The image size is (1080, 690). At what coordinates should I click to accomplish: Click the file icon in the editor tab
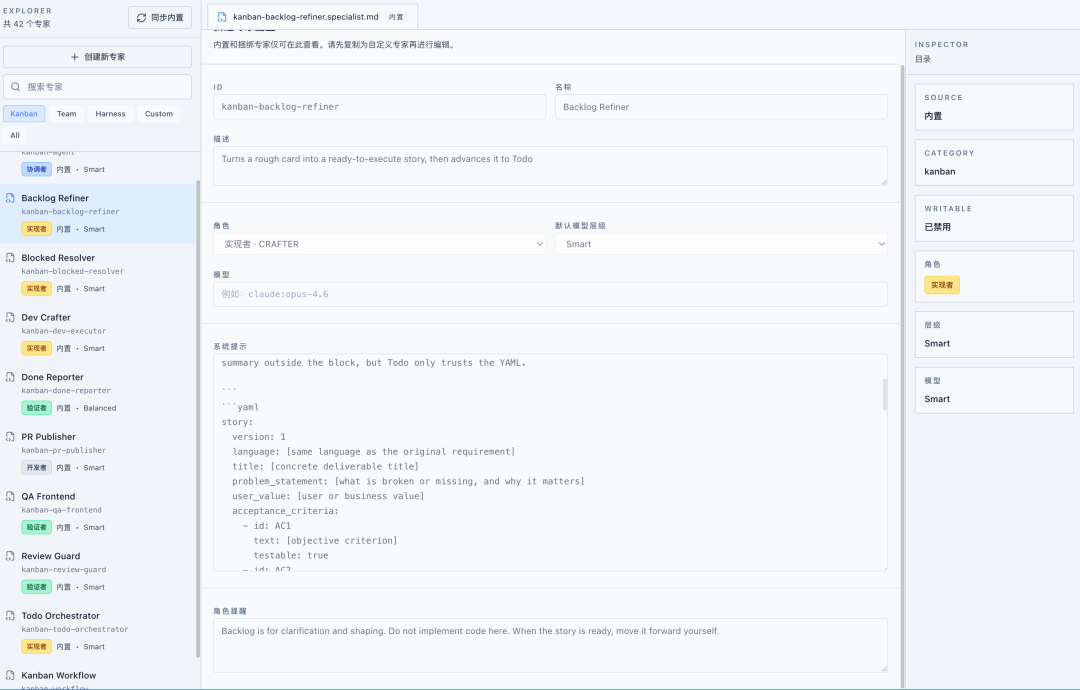222,17
